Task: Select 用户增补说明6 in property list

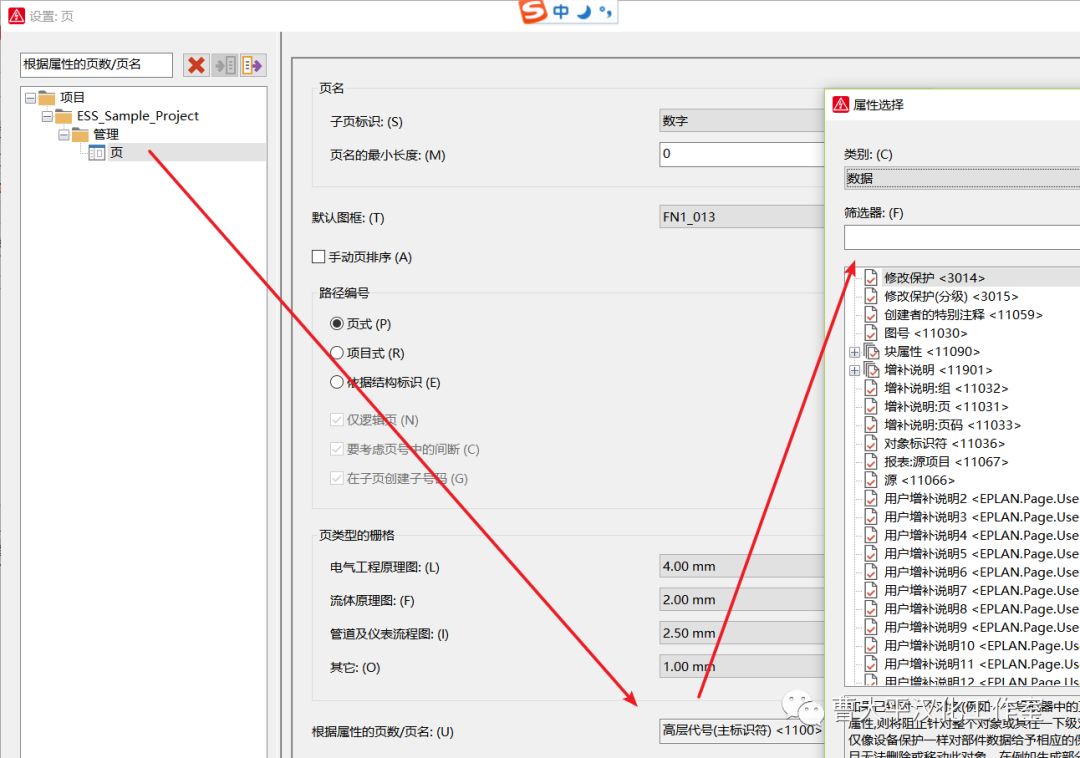Action: 981,572
